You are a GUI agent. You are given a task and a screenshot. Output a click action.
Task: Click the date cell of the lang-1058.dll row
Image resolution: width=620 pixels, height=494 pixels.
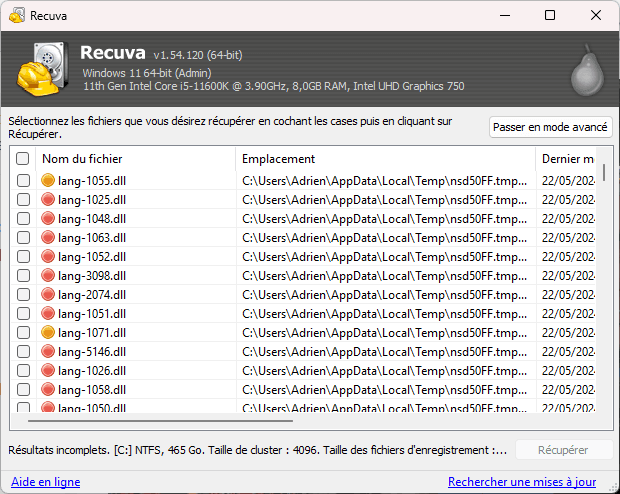pos(568,390)
